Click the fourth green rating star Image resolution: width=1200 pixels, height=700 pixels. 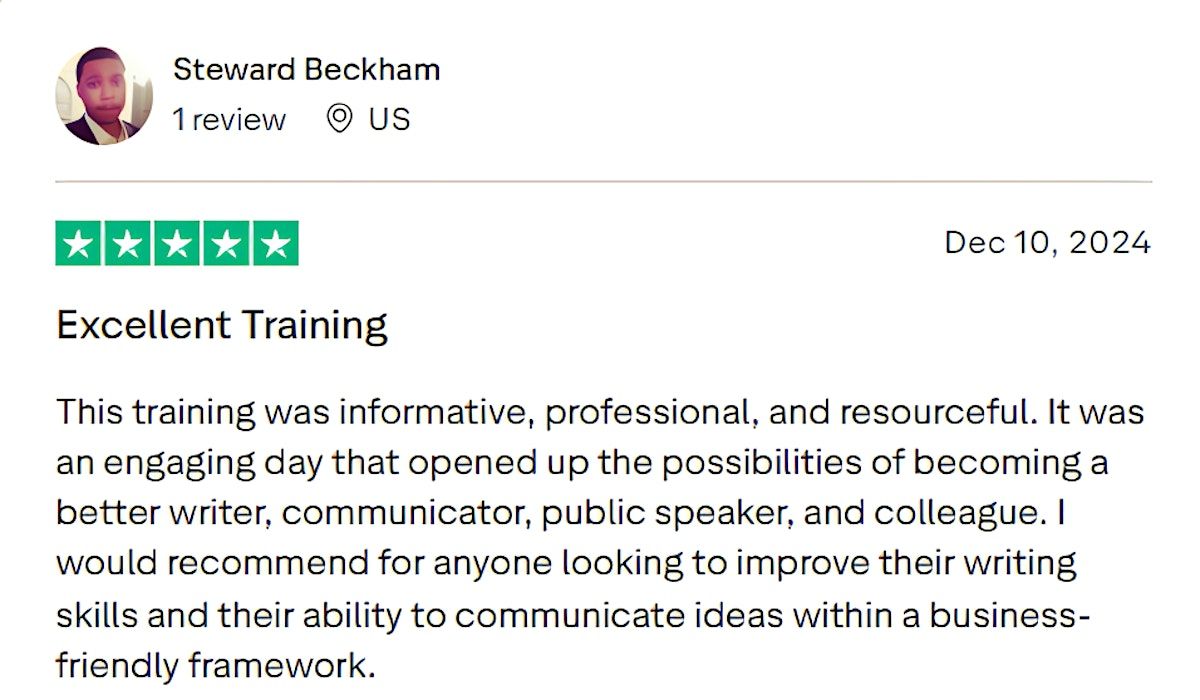[226, 243]
